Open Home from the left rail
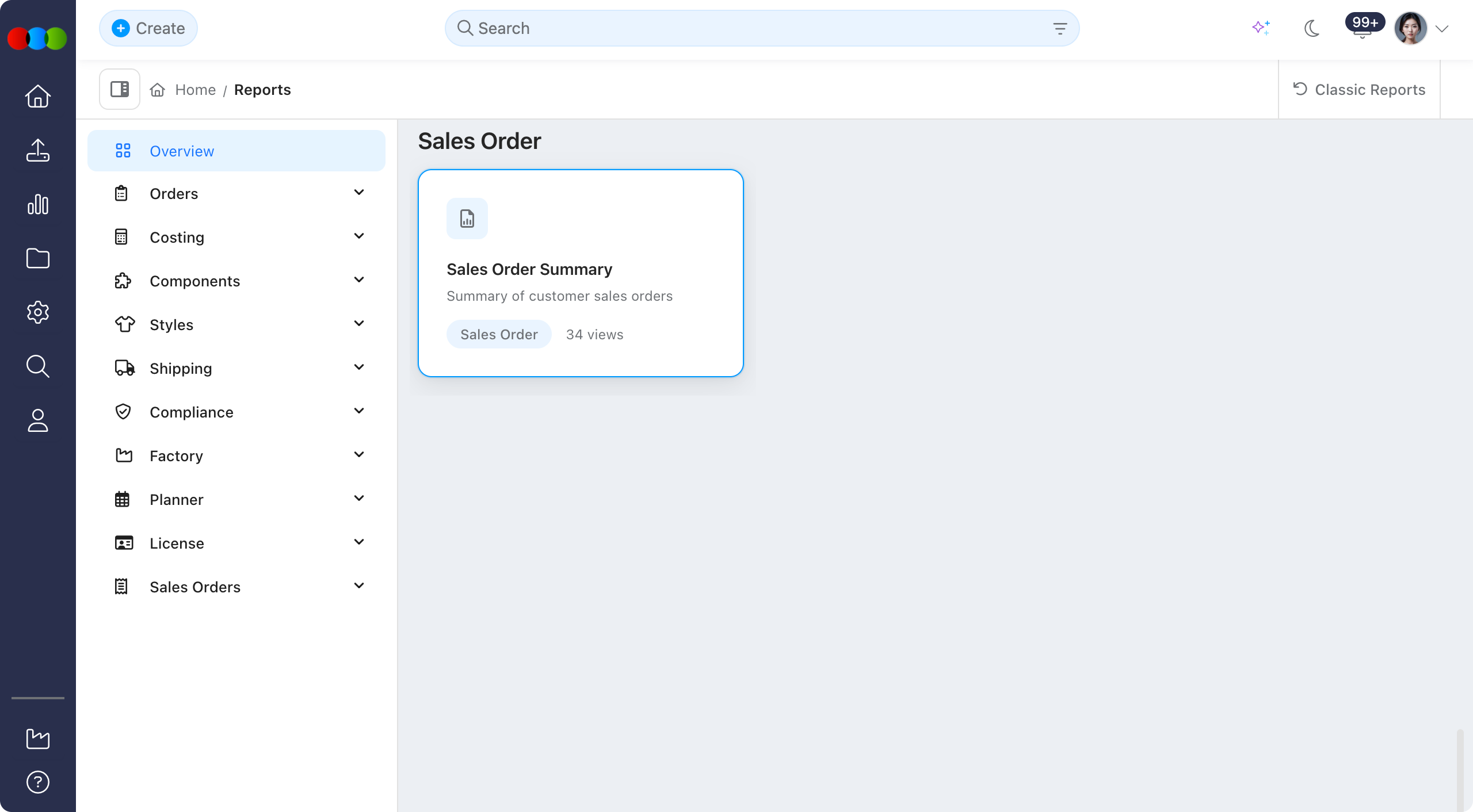This screenshot has width=1473, height=812. click(38, 96)
